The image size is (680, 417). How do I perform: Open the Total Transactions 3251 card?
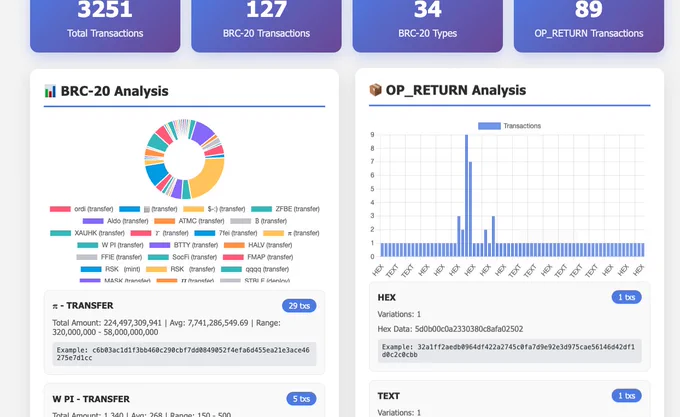[x=105, y=26]
